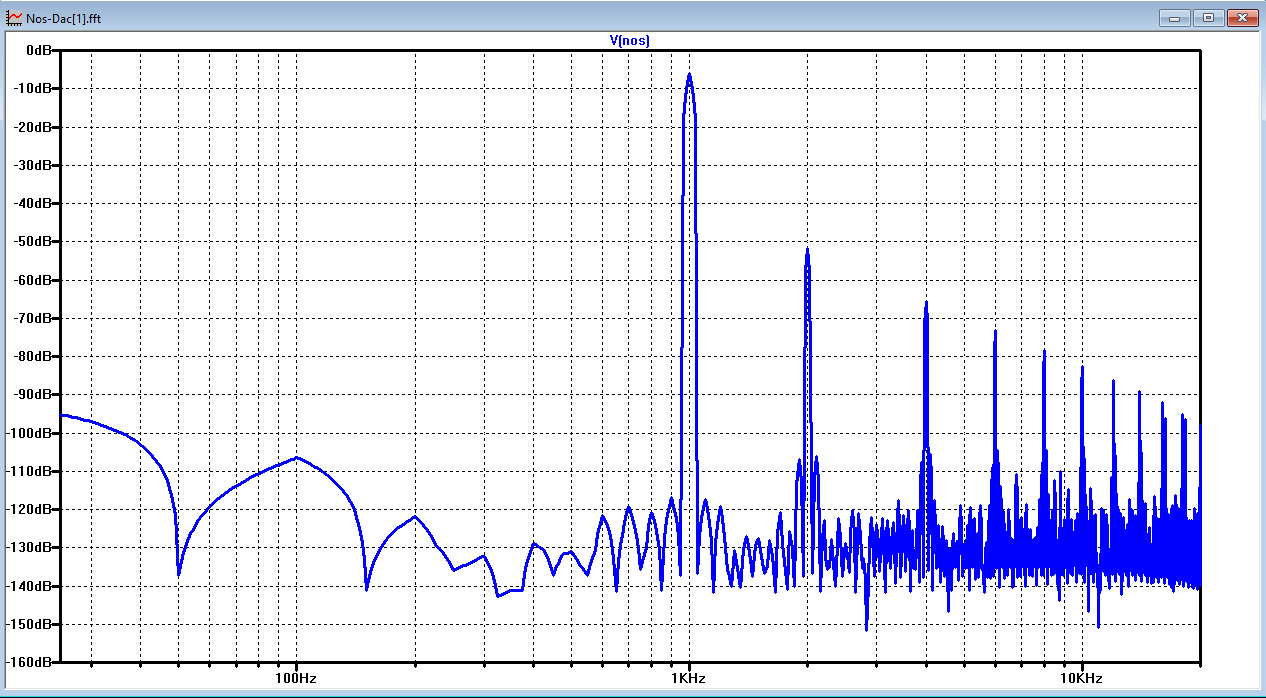This screenshot has width=1266, height=698.
Task: Click the 1KHz frequency axis label
Action: (689, 678)
